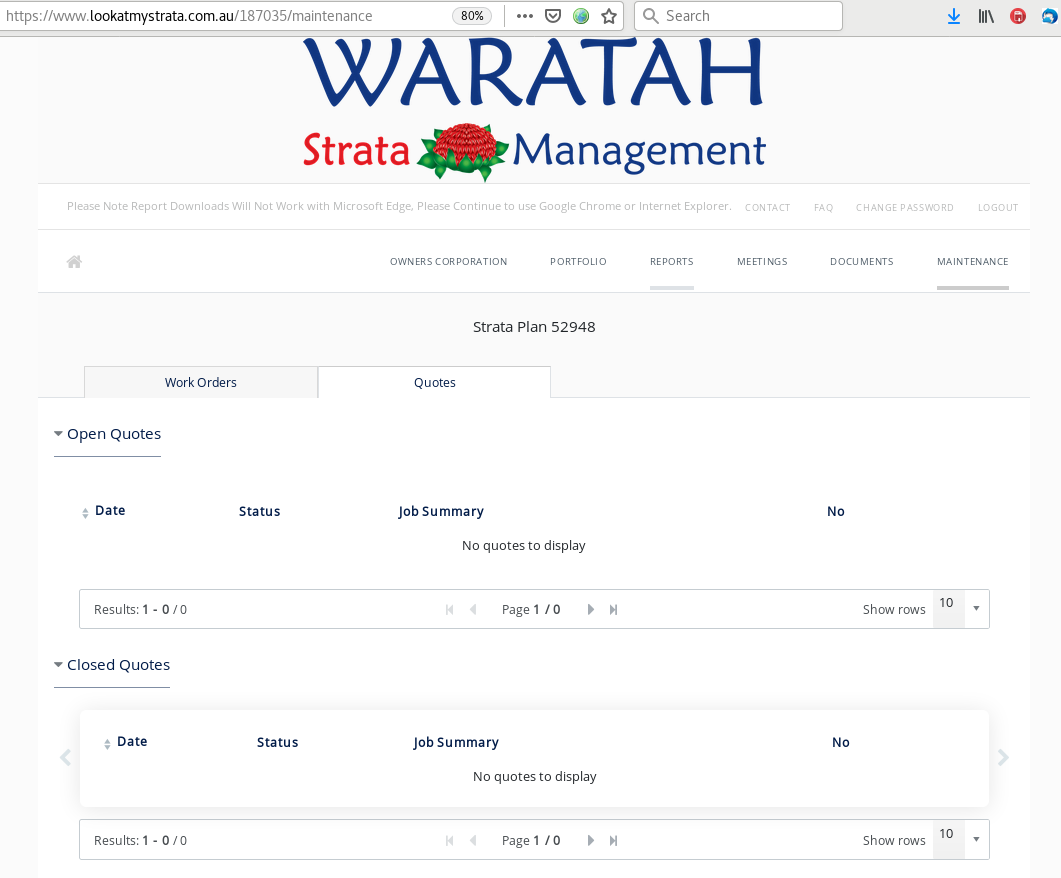This screenshot has width=1061, height=878.
Task: Go to previous page of Open Quotes
Action: [x=473, y=609]
